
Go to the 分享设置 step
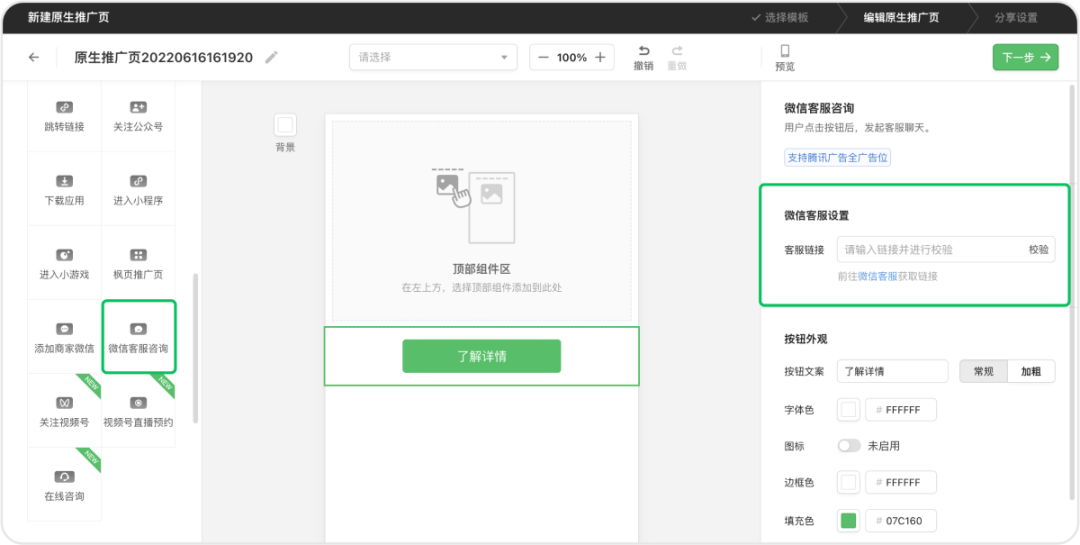(x=1015, y=18)
